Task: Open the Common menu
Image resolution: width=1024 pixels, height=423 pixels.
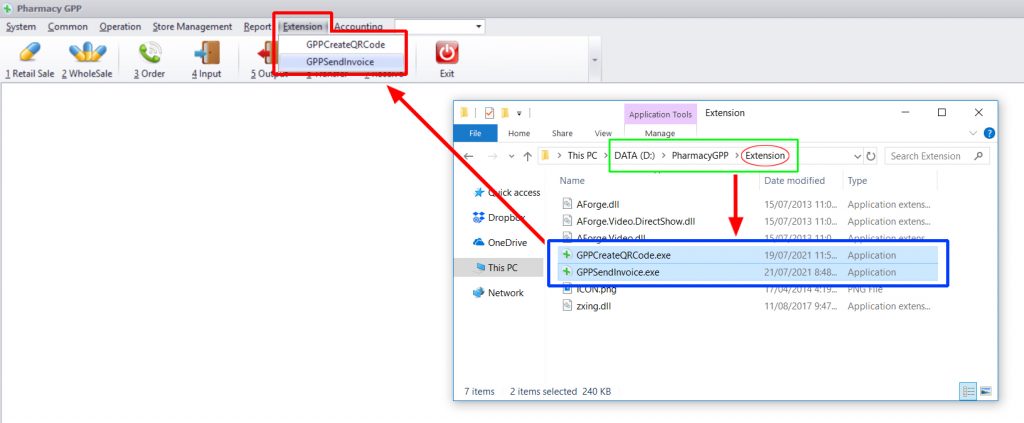Action: pyautogui.click(x=67, y=27)
